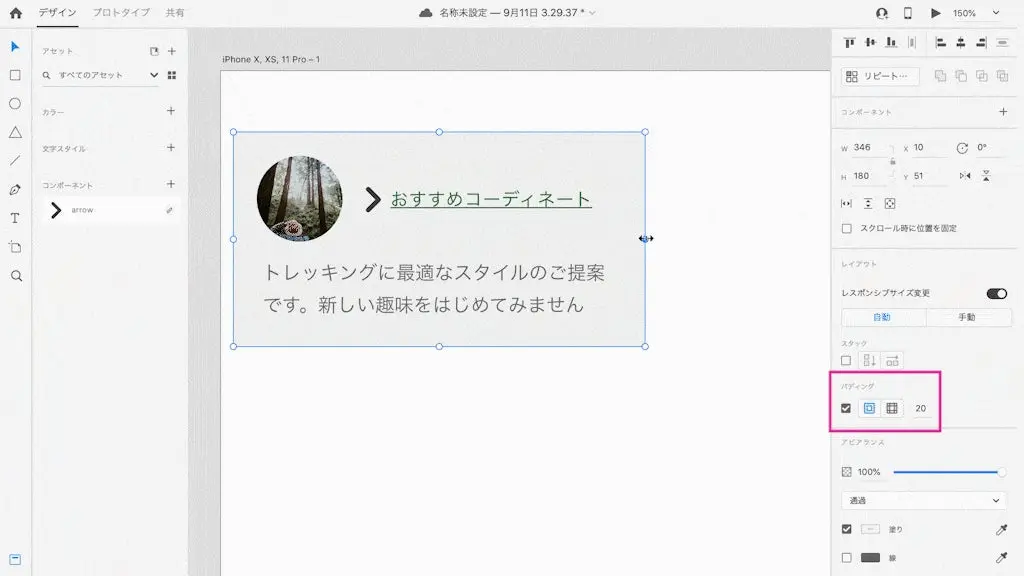Select the 手動 resize option

coord(967,317)
